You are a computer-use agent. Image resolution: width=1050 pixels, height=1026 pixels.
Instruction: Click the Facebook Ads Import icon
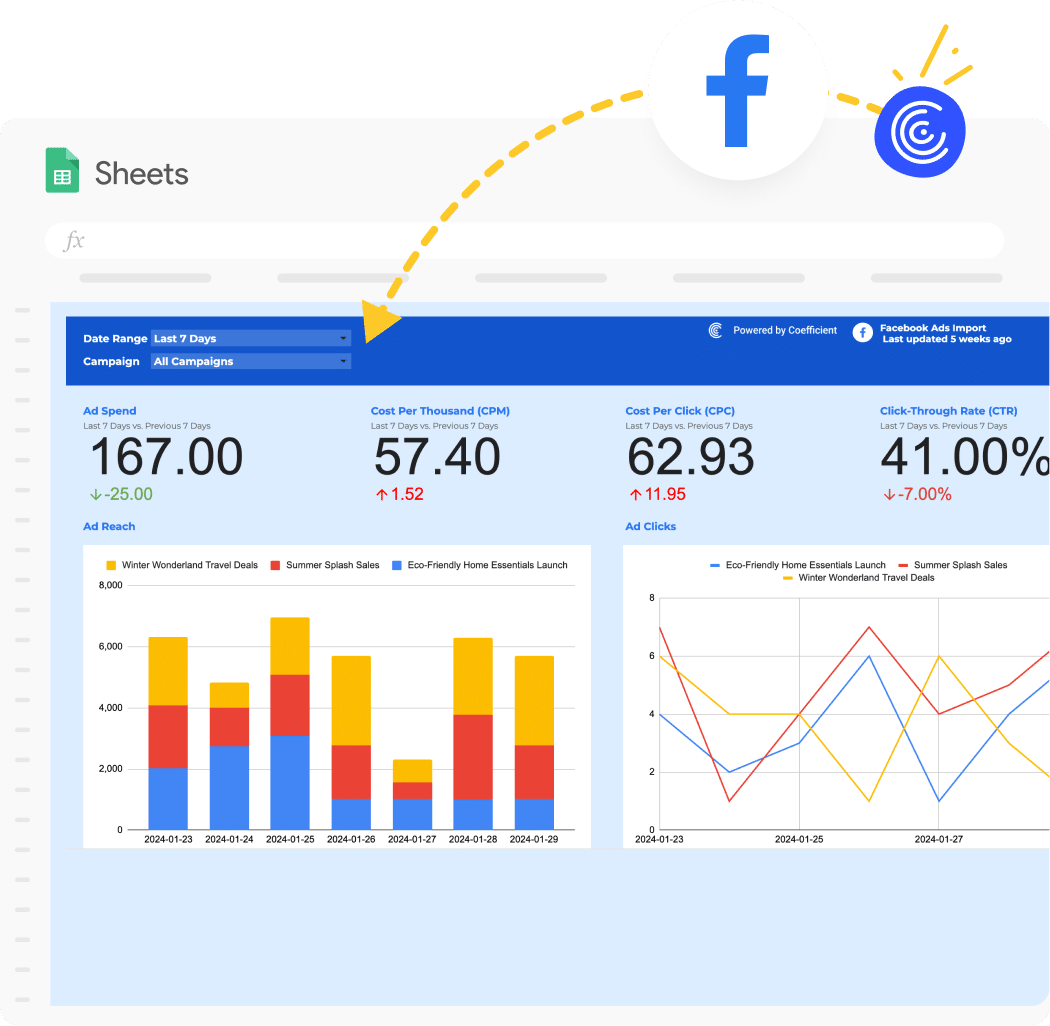coord(862,332)
